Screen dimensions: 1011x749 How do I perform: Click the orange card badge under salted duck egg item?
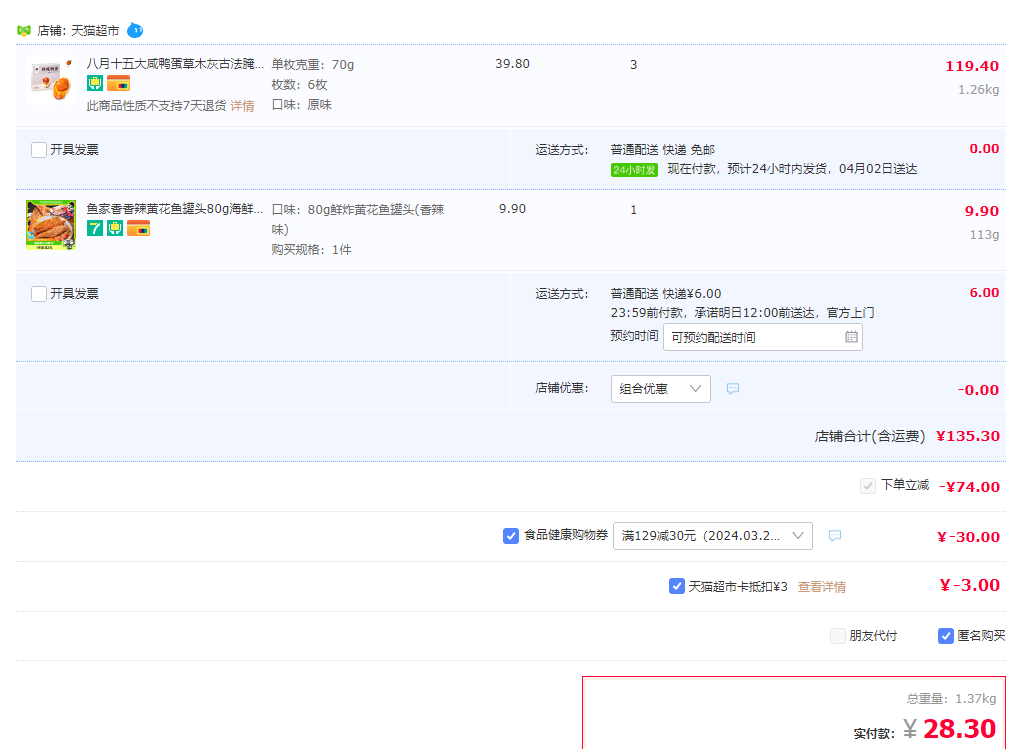[119, 83]
